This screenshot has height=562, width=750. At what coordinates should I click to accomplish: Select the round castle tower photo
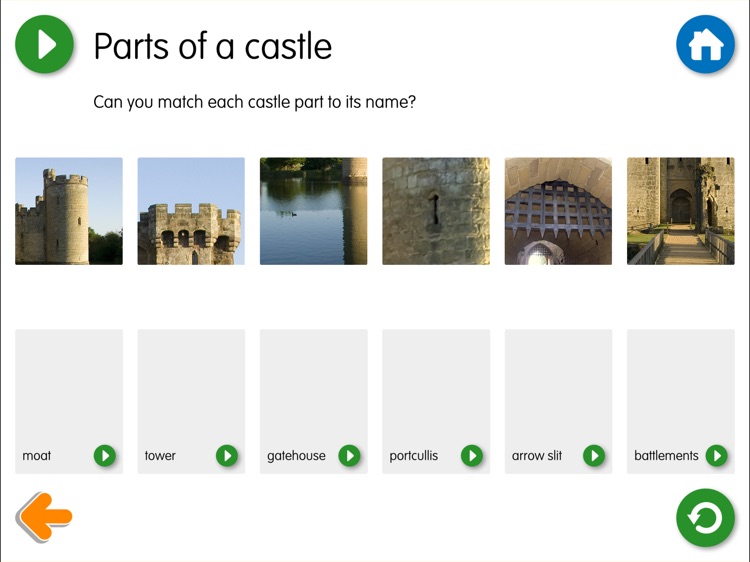tap(69, 211)
